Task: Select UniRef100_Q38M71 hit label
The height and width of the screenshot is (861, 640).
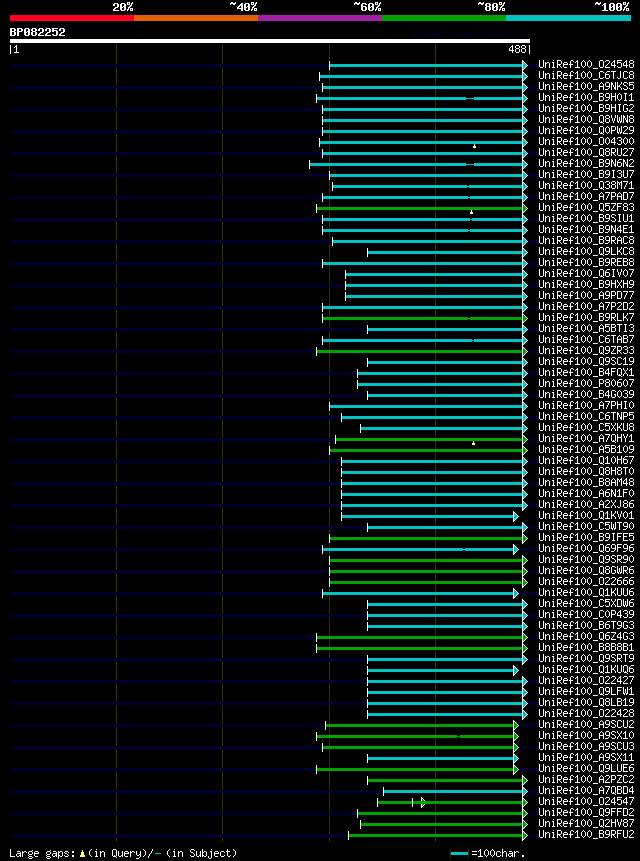Action: (x=586, y=186)
